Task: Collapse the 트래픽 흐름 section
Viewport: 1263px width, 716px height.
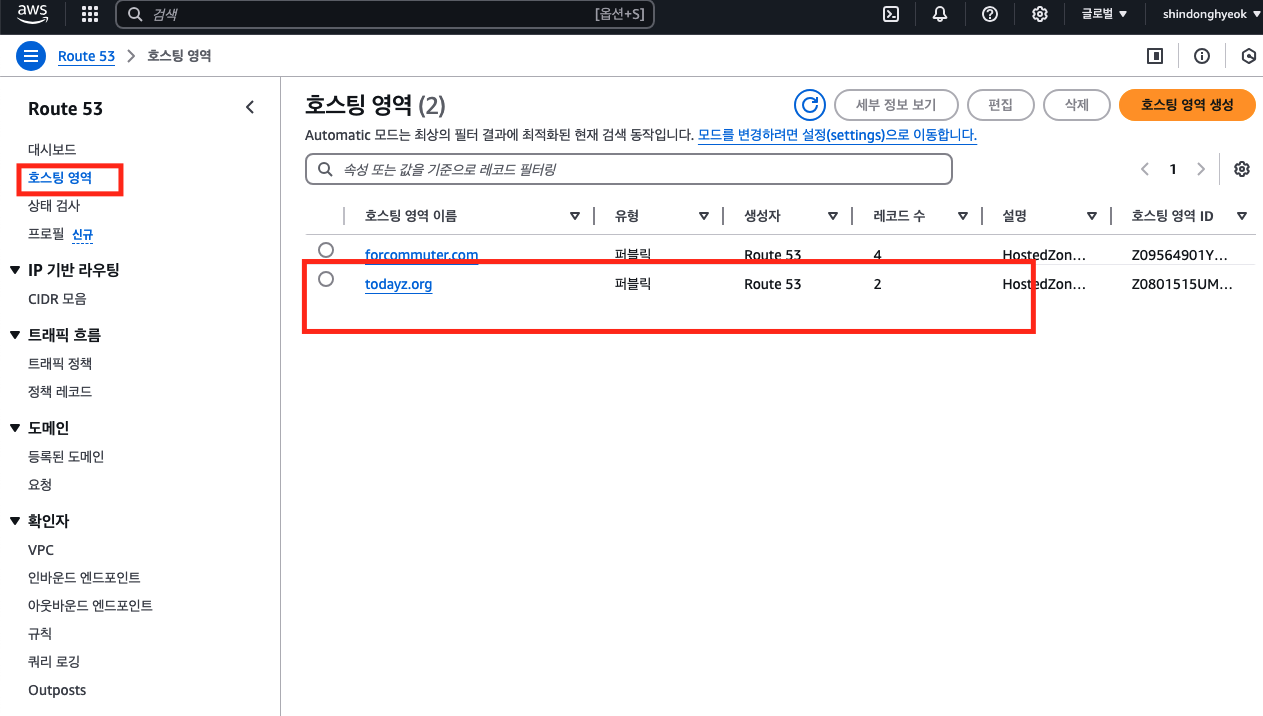Action: tap(15, 335)
